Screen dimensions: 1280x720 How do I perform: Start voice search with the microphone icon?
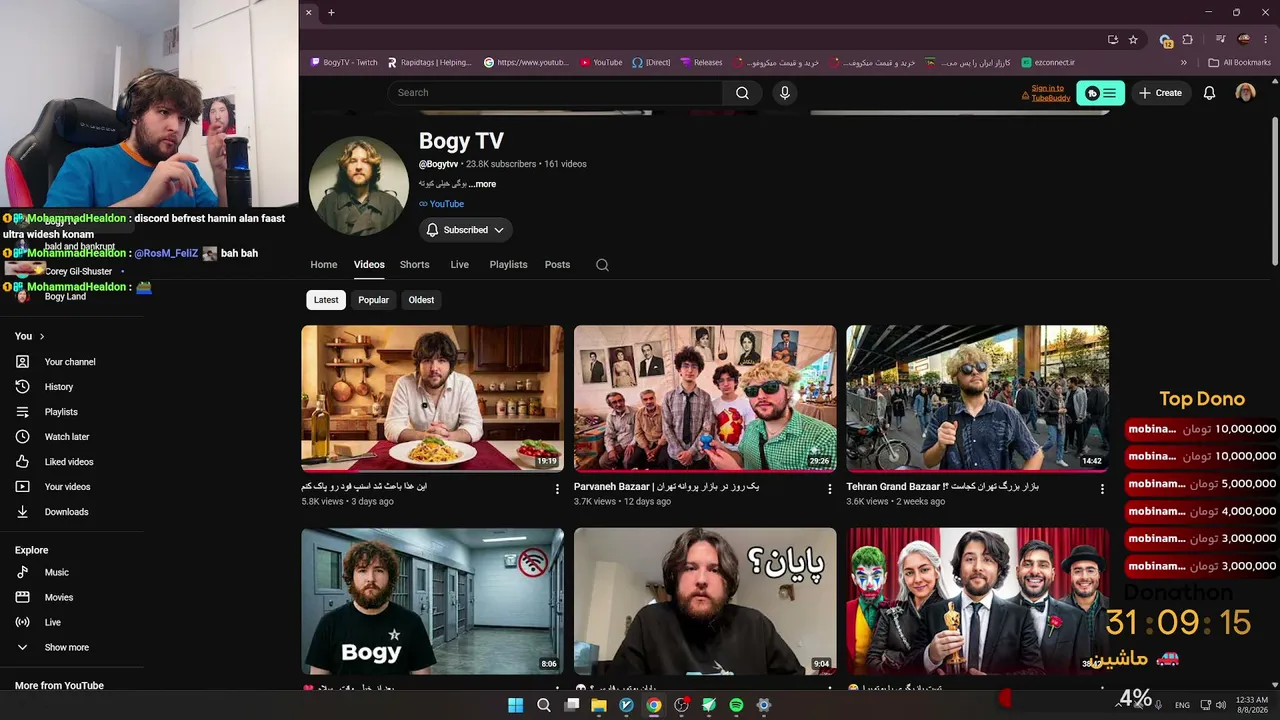pos(785,93)
